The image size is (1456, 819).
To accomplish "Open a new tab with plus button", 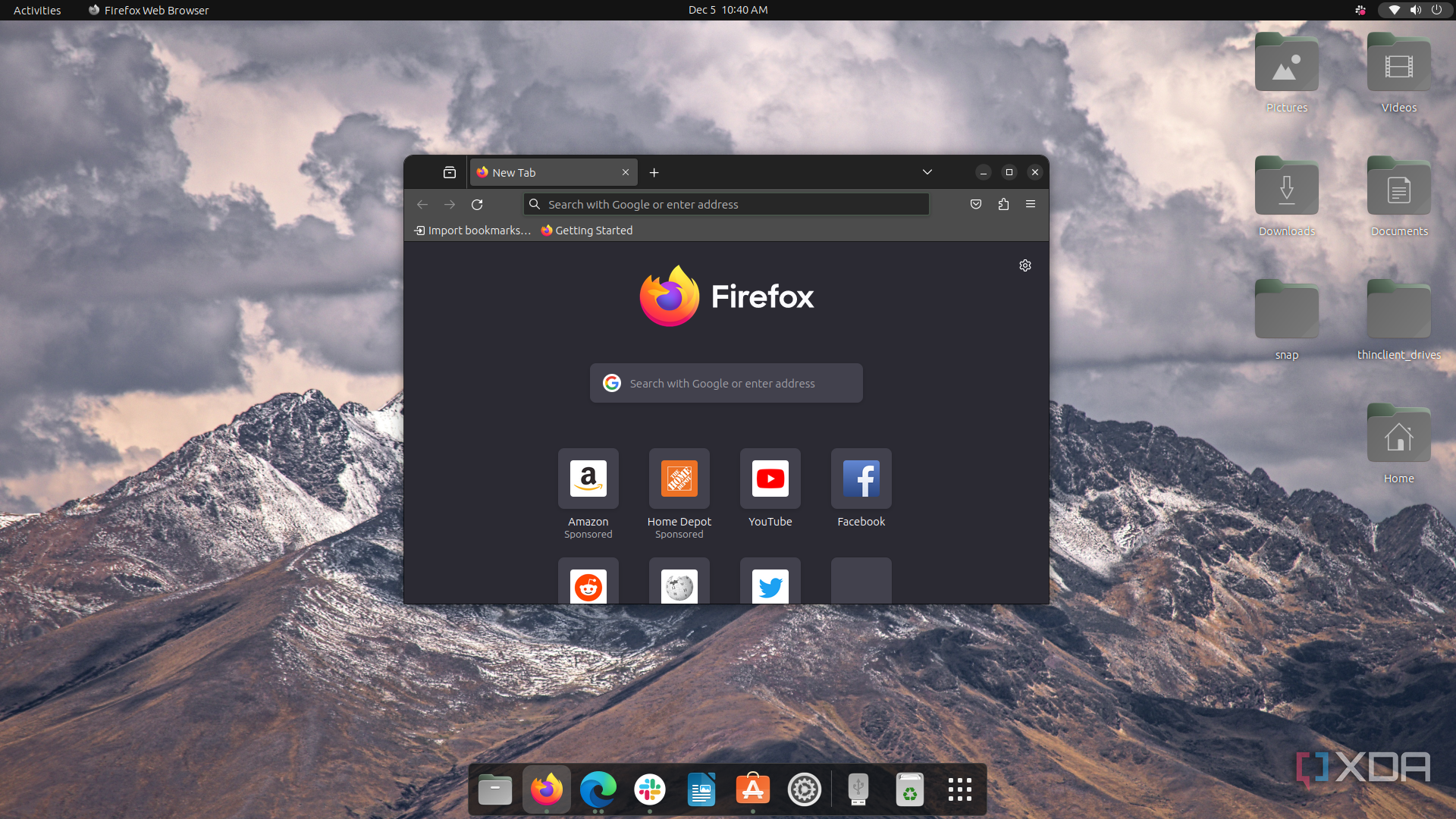I will point(654,173).
